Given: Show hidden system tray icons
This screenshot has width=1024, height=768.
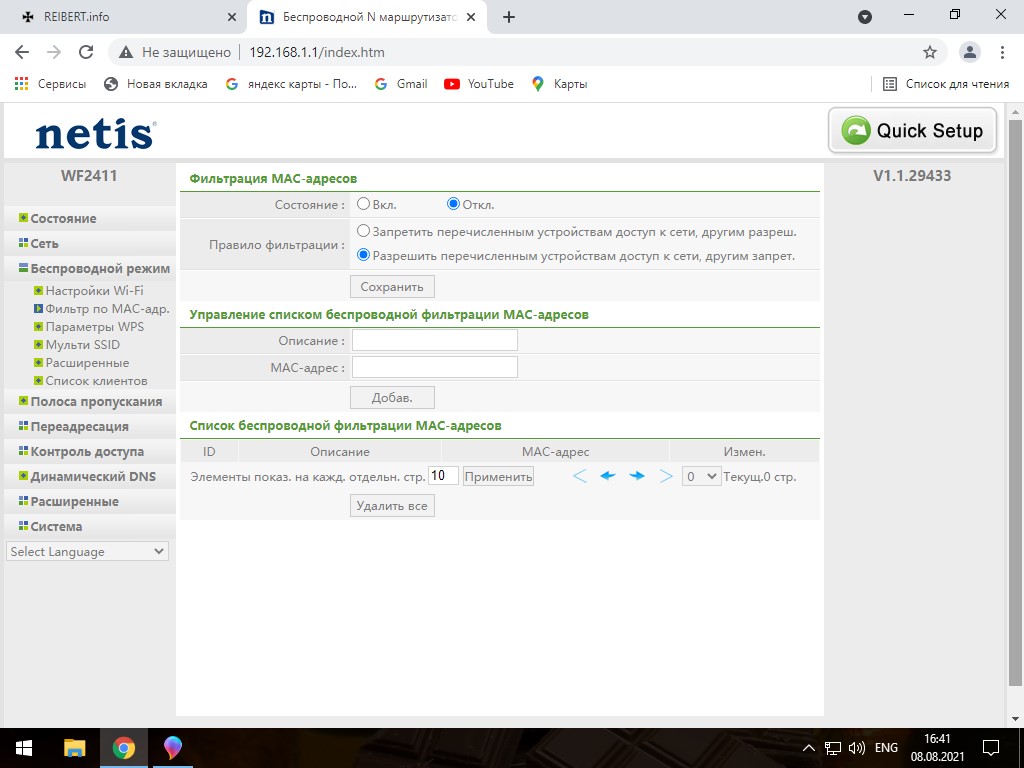Looking at the screenshot, I should click(808, 748).
